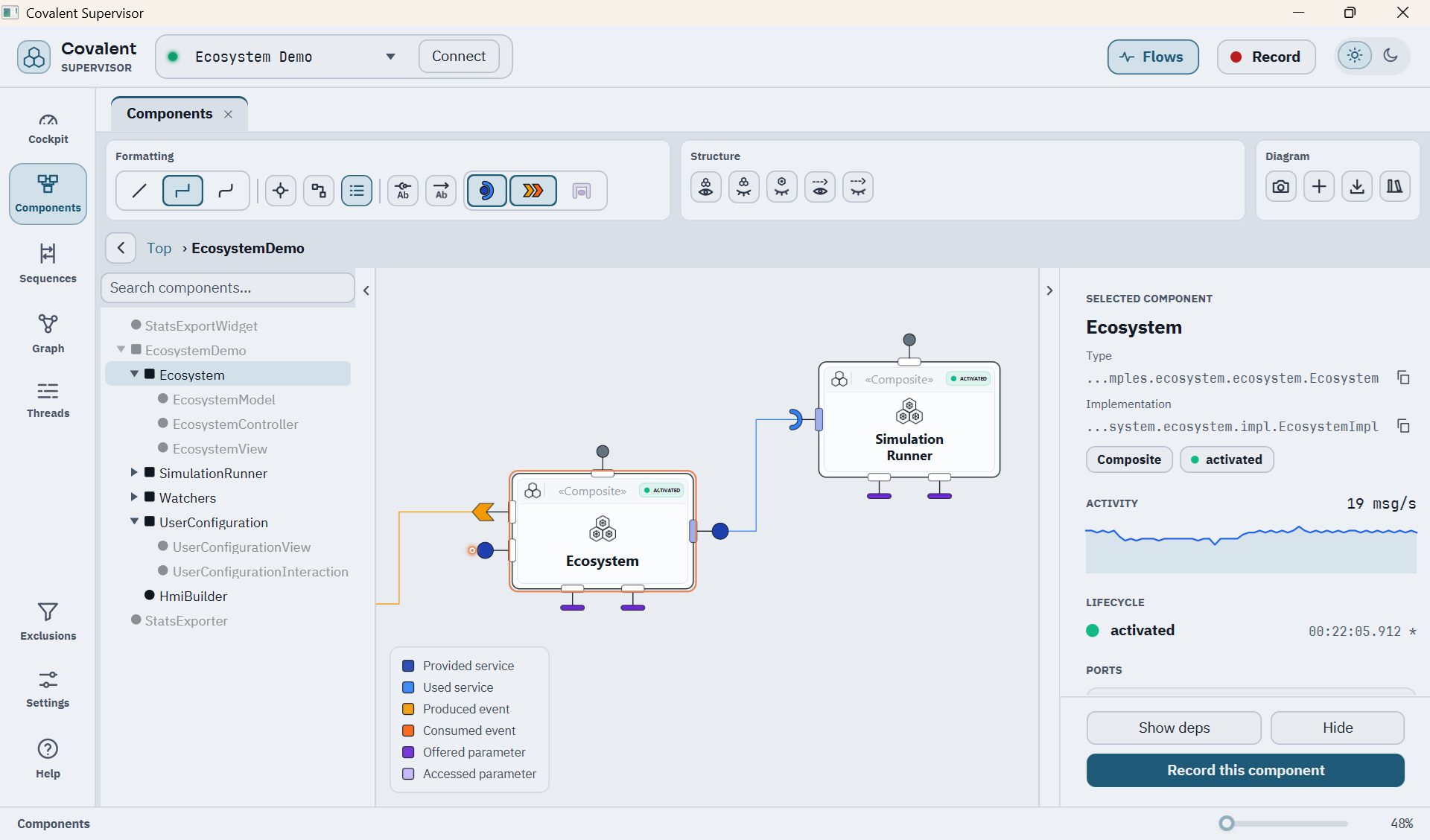The height and width of the screenshot is (840, 1430).
Task: Close the Components tab
Action: coord(229,114)
